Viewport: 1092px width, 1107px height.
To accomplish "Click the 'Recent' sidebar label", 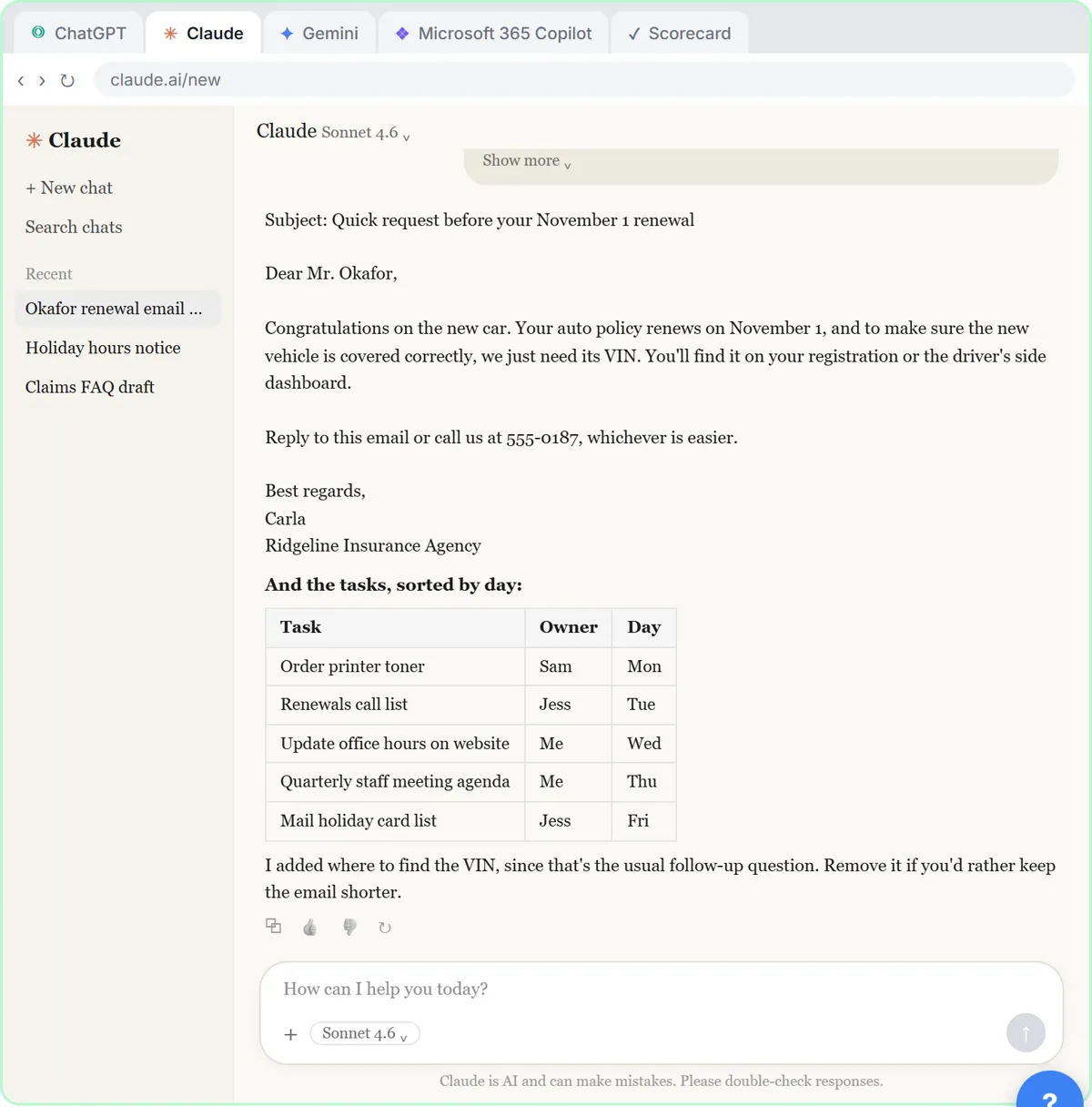I will click(x=49, y=274).
